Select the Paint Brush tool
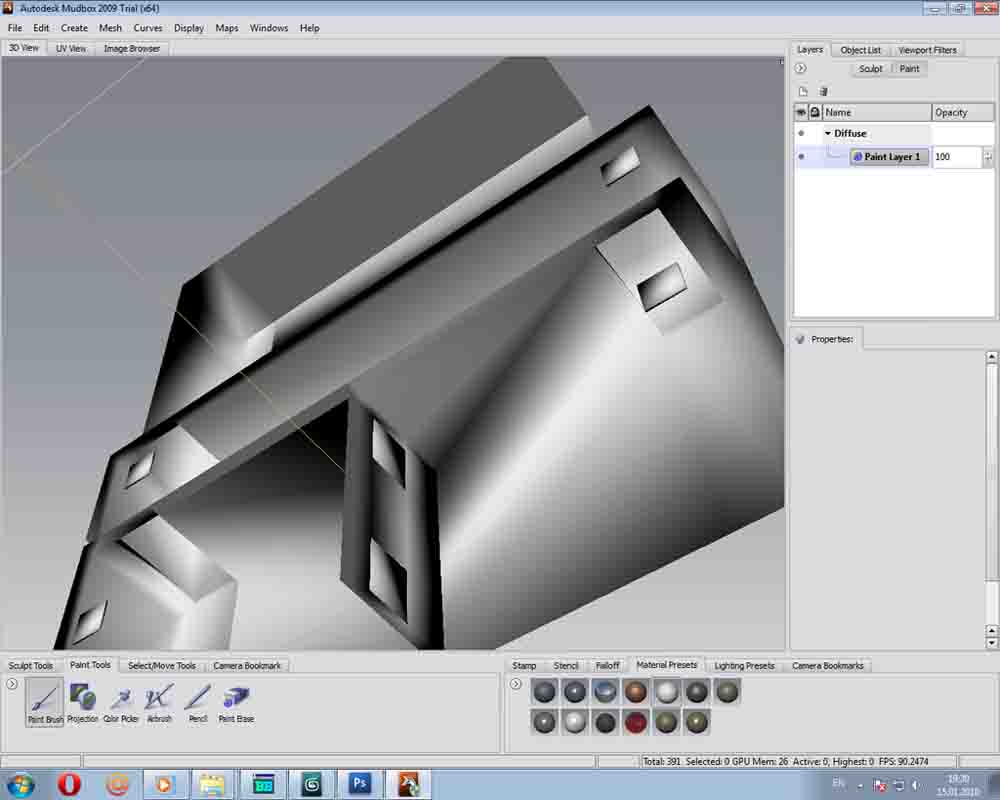 45,700
